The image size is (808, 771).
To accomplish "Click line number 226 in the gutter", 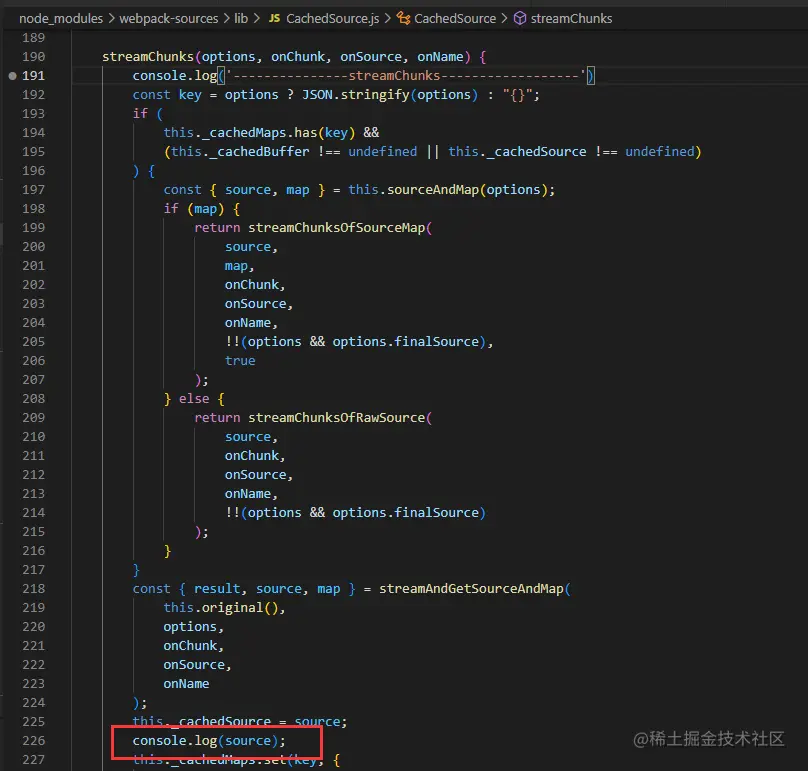I will coord(33,741).
